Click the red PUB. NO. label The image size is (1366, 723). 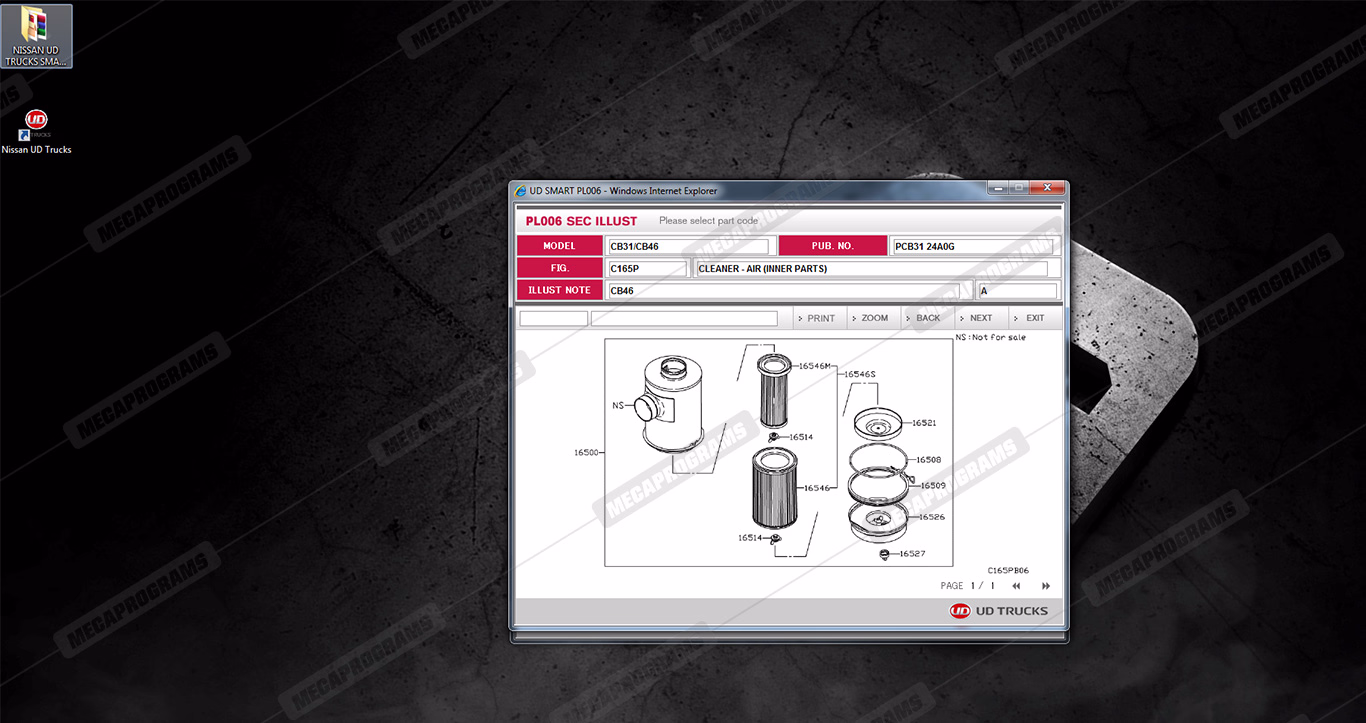tap(833, 246)
